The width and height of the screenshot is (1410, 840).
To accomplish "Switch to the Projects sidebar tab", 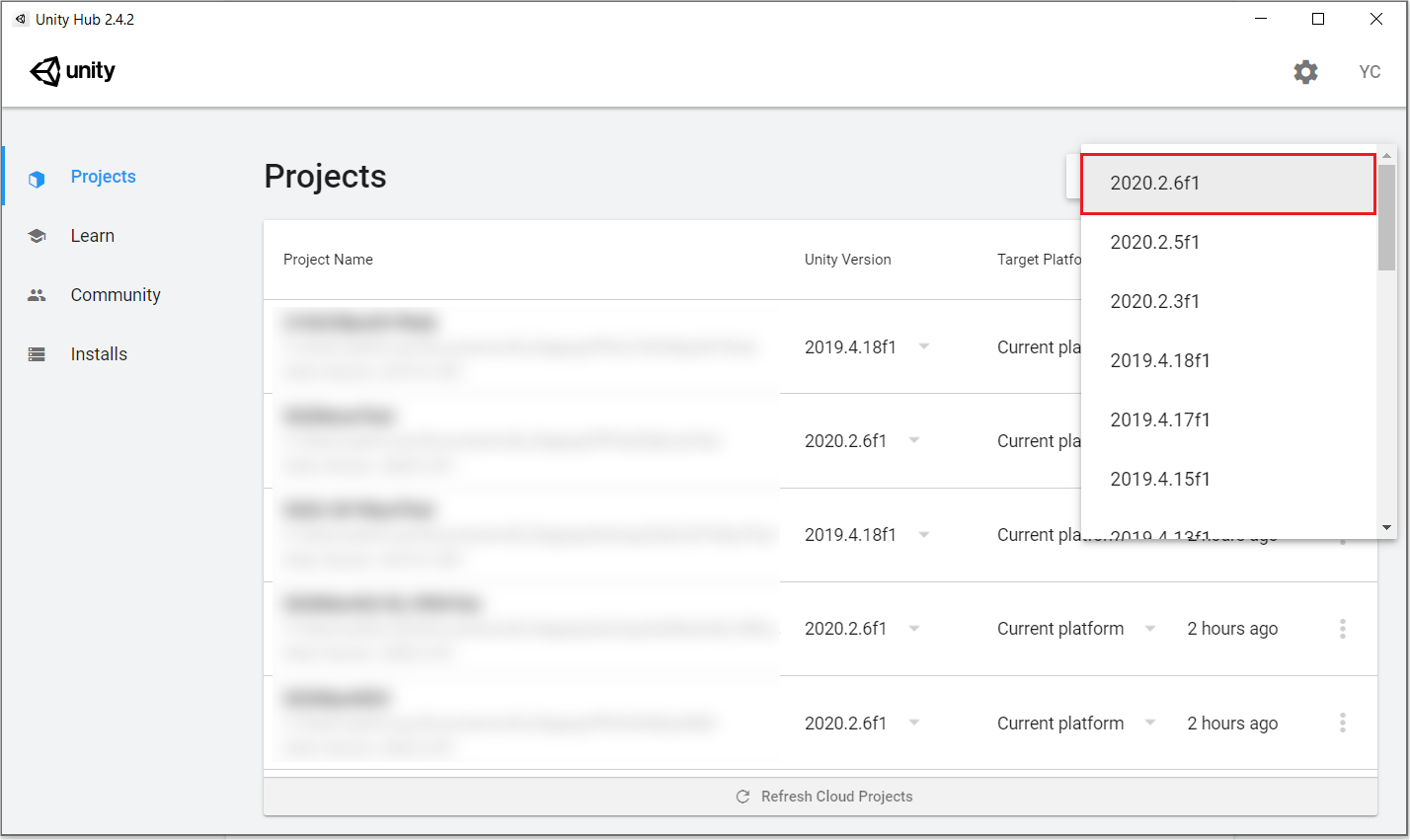I will tap(103, 177).
